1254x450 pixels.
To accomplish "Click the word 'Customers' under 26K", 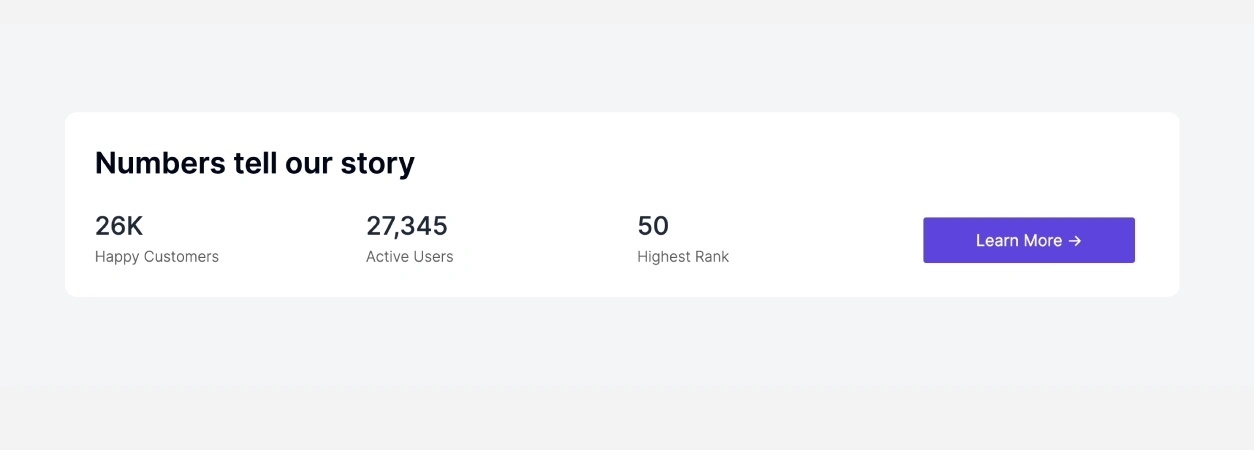I will pyautogui.click(x=181, y=257).
